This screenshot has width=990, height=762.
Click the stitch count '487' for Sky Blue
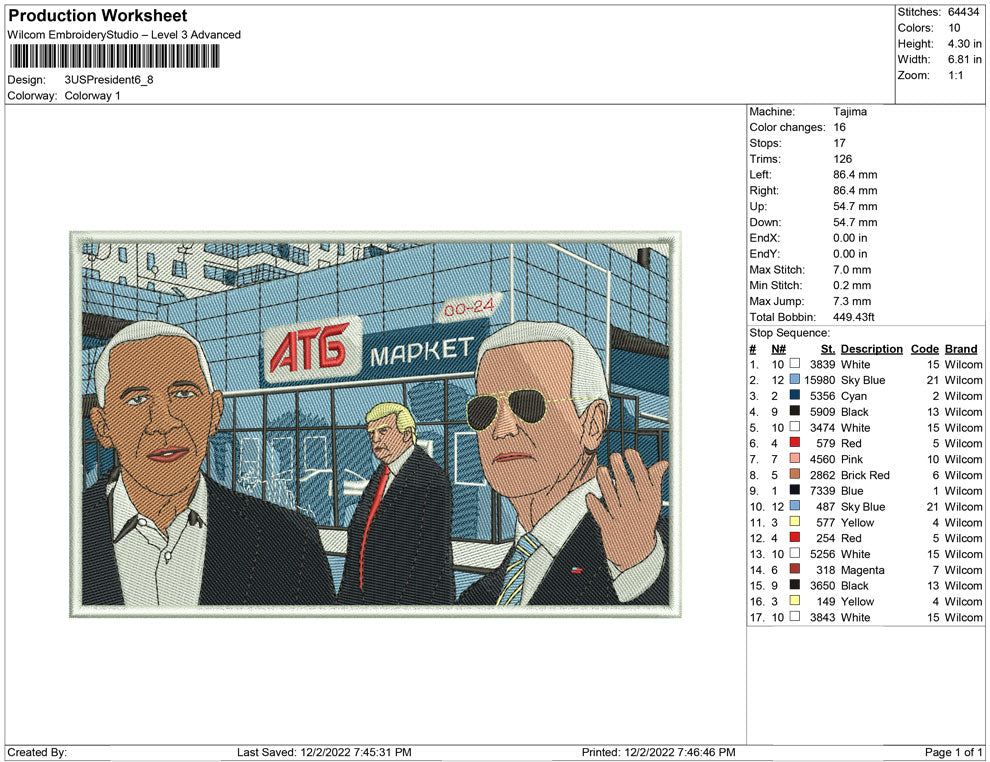coord(826,506)
